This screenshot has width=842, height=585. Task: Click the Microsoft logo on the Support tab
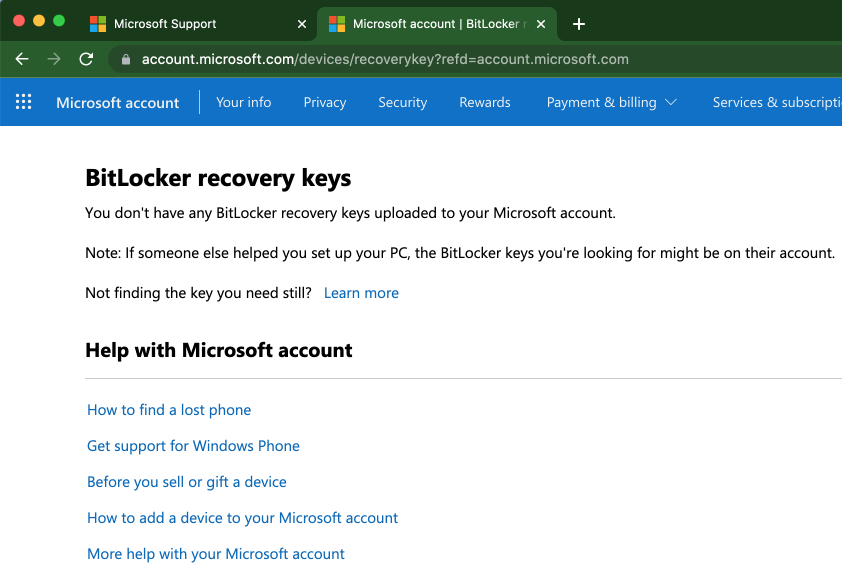[97, 22]
